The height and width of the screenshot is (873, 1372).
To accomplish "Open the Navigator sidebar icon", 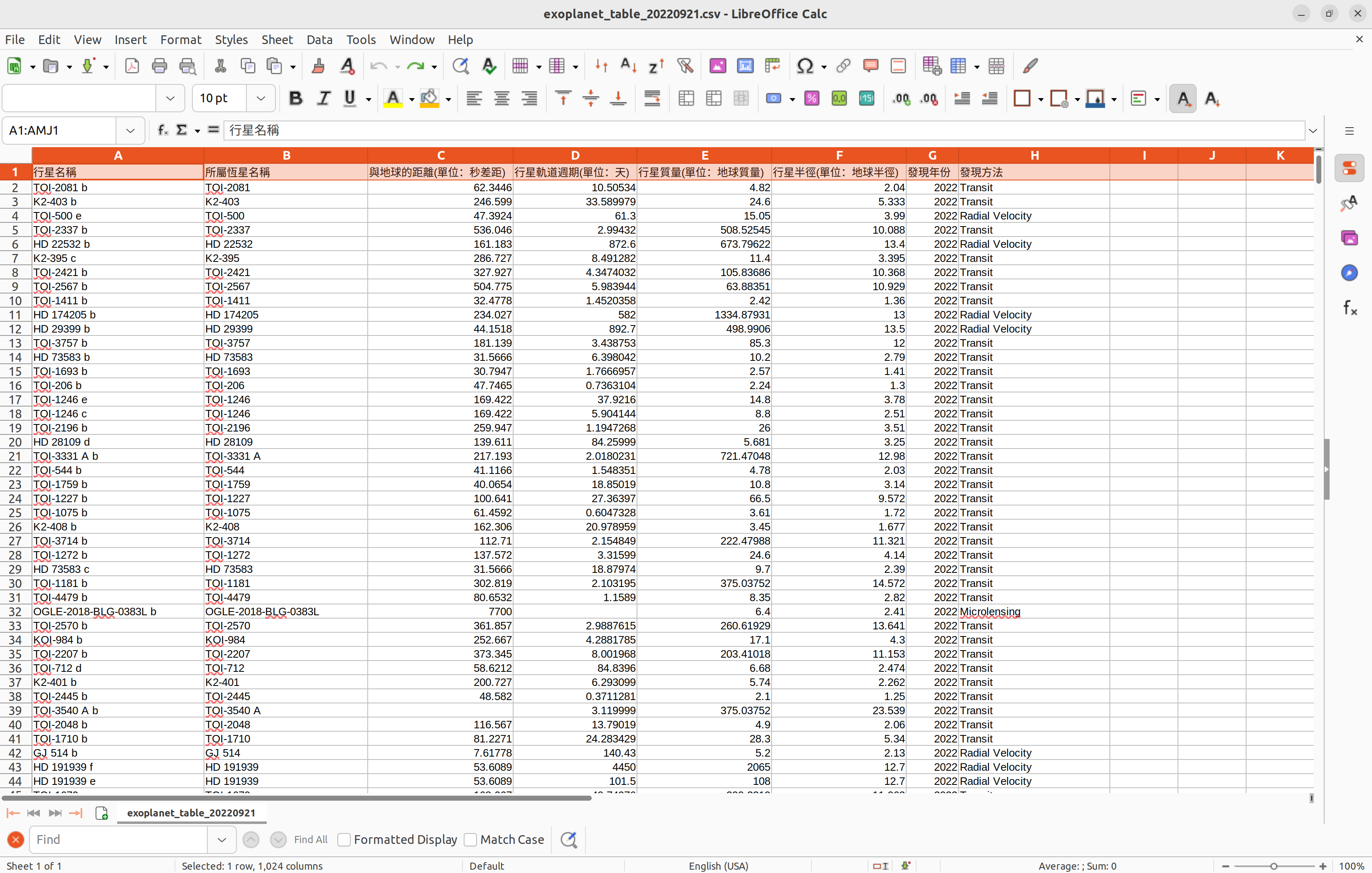I will point(1349,273).
